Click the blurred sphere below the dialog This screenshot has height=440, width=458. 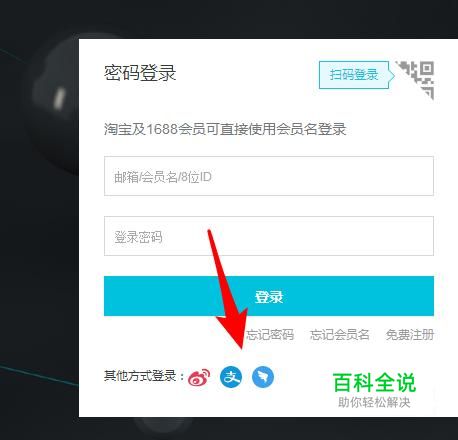163,426
